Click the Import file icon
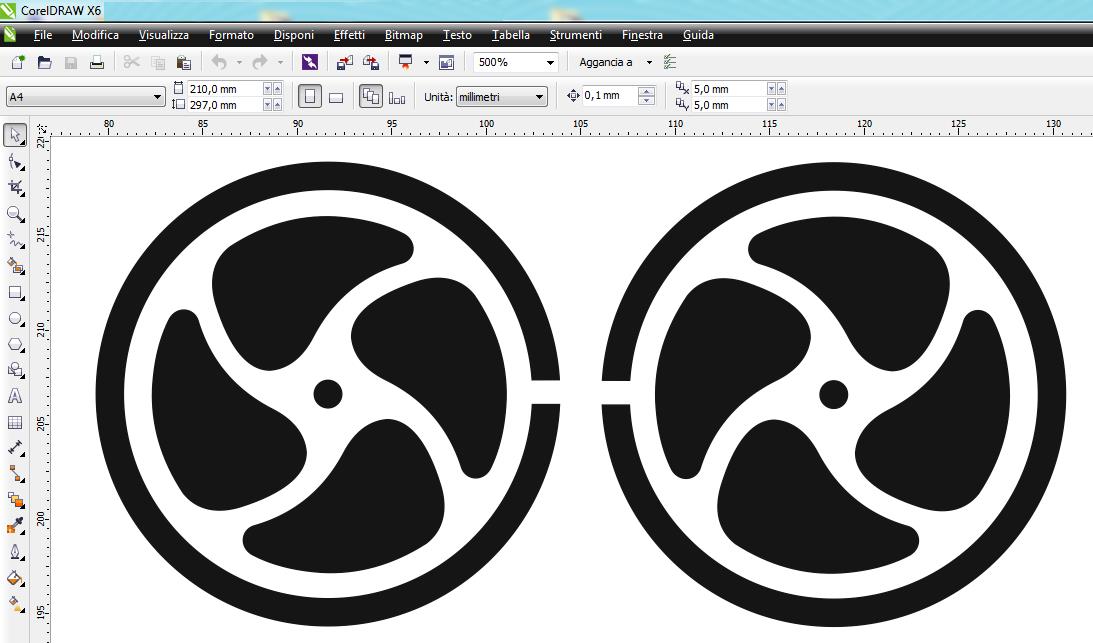The height and width of the screenshot is (643, 1093). pos(345,63)
